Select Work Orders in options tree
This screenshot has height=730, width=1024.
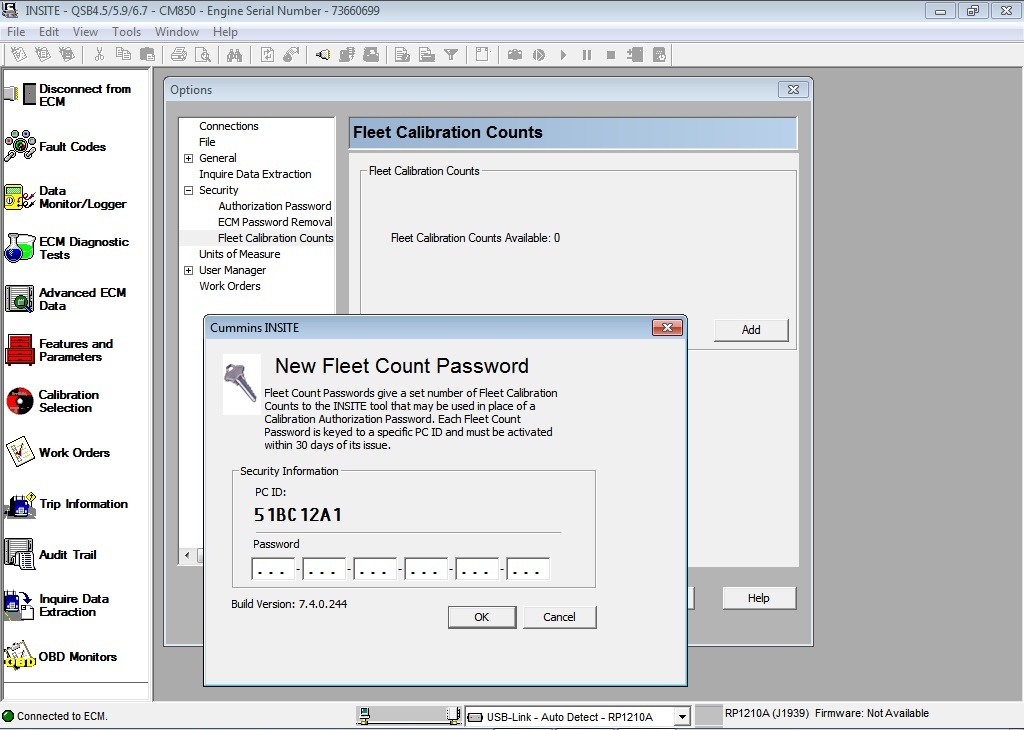[230, 286]
